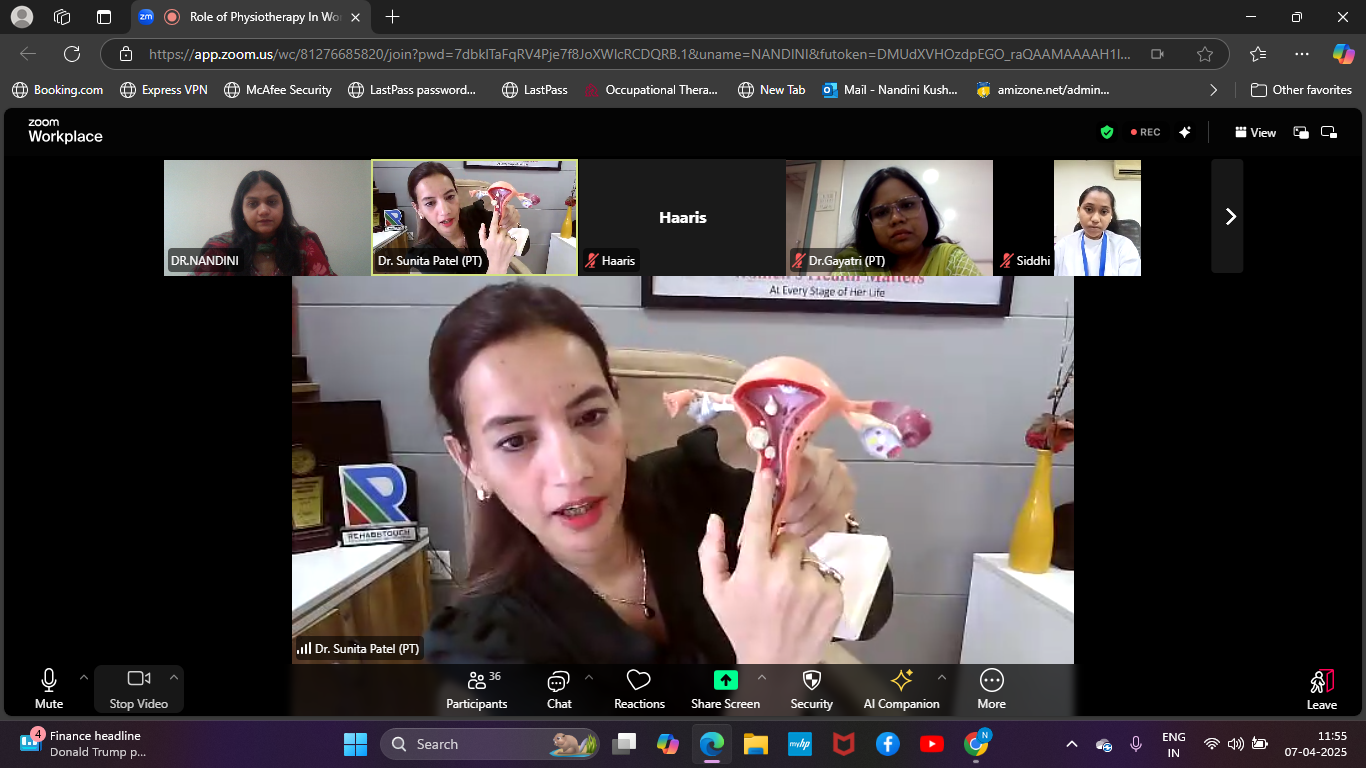The height and width of the screenshot is (768, 1366).
Task: Expand audio options arrow beside Mute
Action: pos(84,677)
